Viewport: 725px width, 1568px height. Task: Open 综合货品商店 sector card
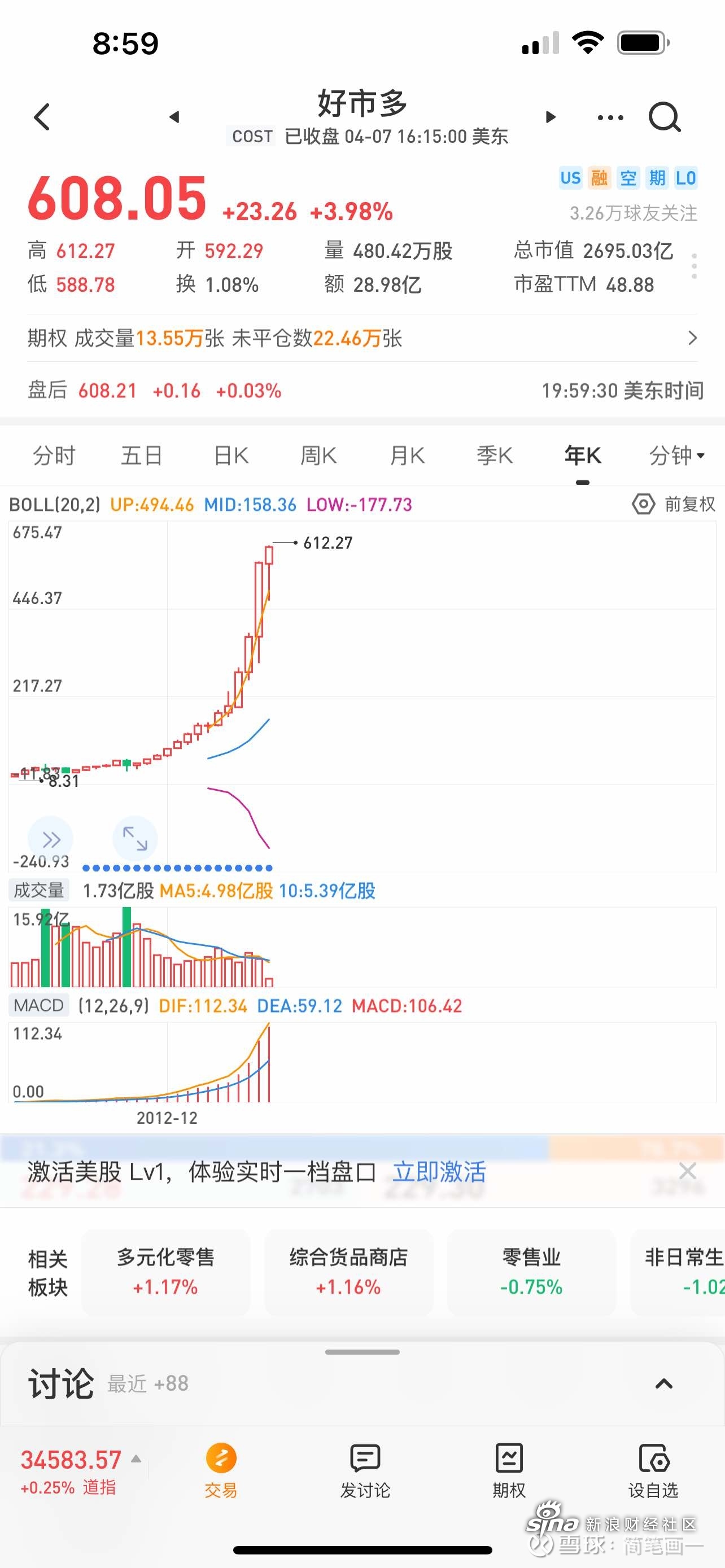348,1272
